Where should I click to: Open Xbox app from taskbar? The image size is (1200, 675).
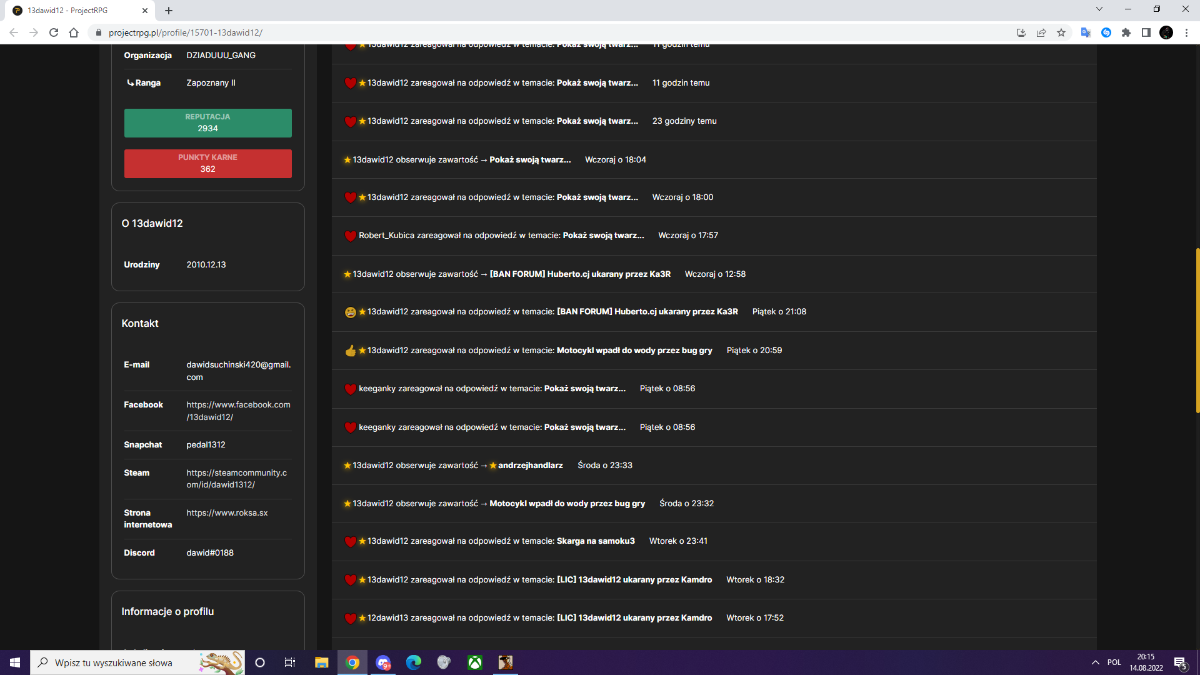475,662
